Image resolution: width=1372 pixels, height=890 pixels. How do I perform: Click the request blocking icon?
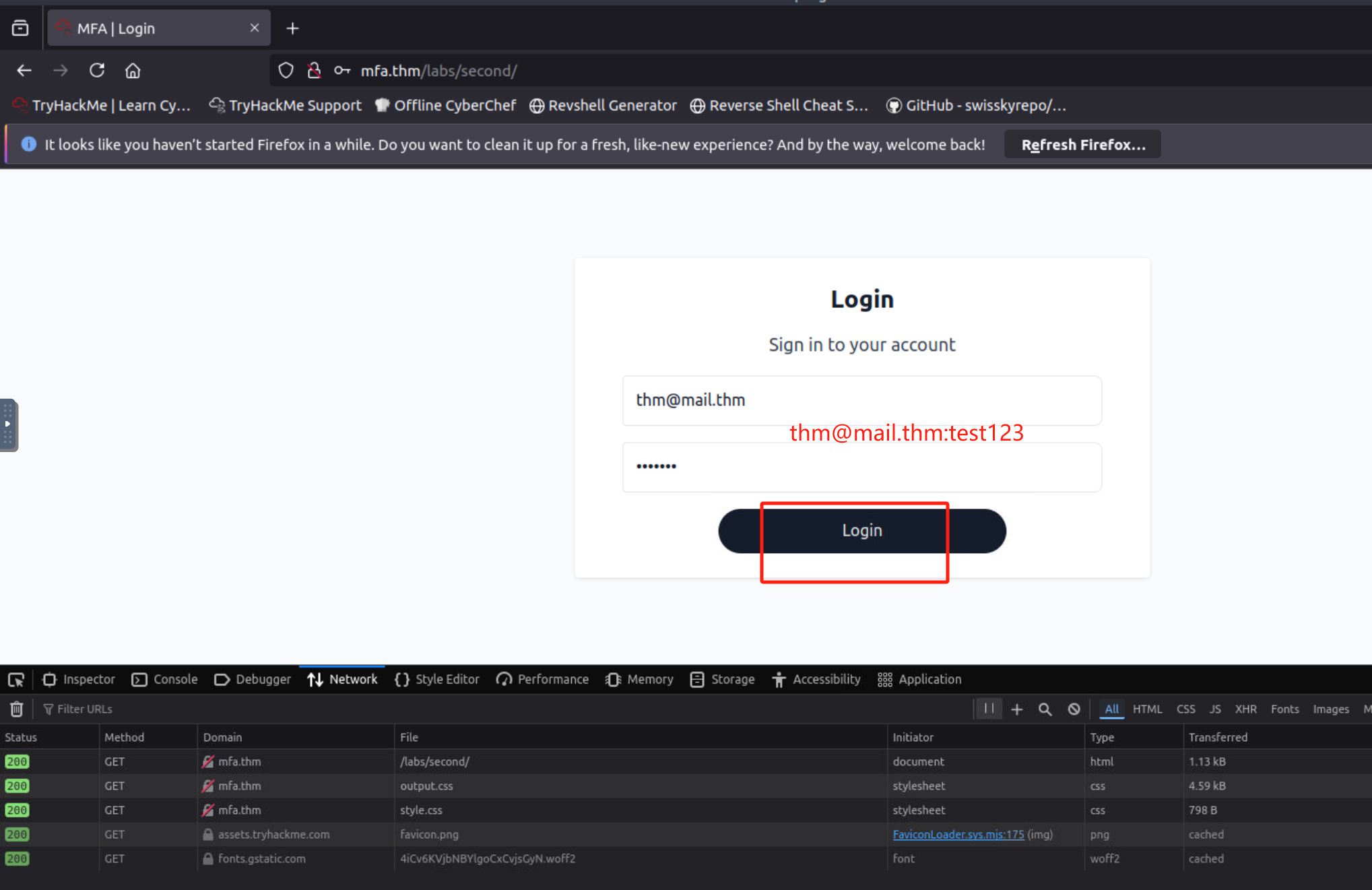click(1074, 709)
